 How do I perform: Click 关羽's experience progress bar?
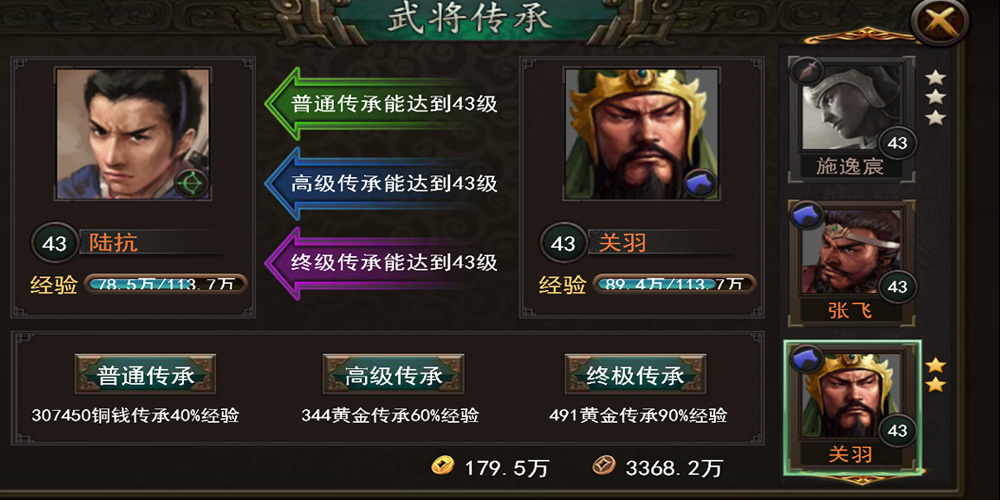click(x=674, y=284)
